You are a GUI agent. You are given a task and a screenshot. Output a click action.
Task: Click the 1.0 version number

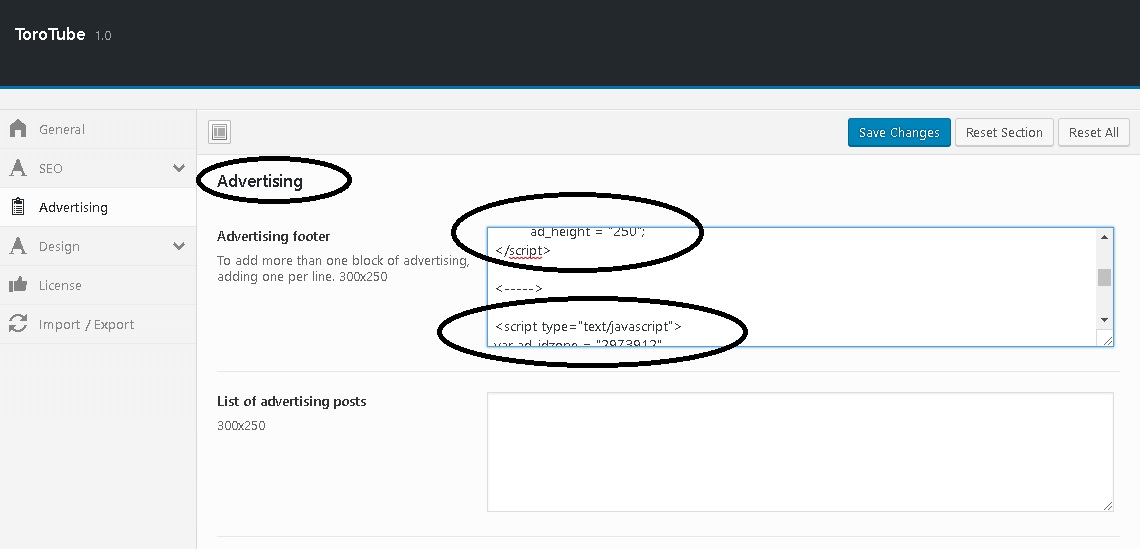coord(103,36)
